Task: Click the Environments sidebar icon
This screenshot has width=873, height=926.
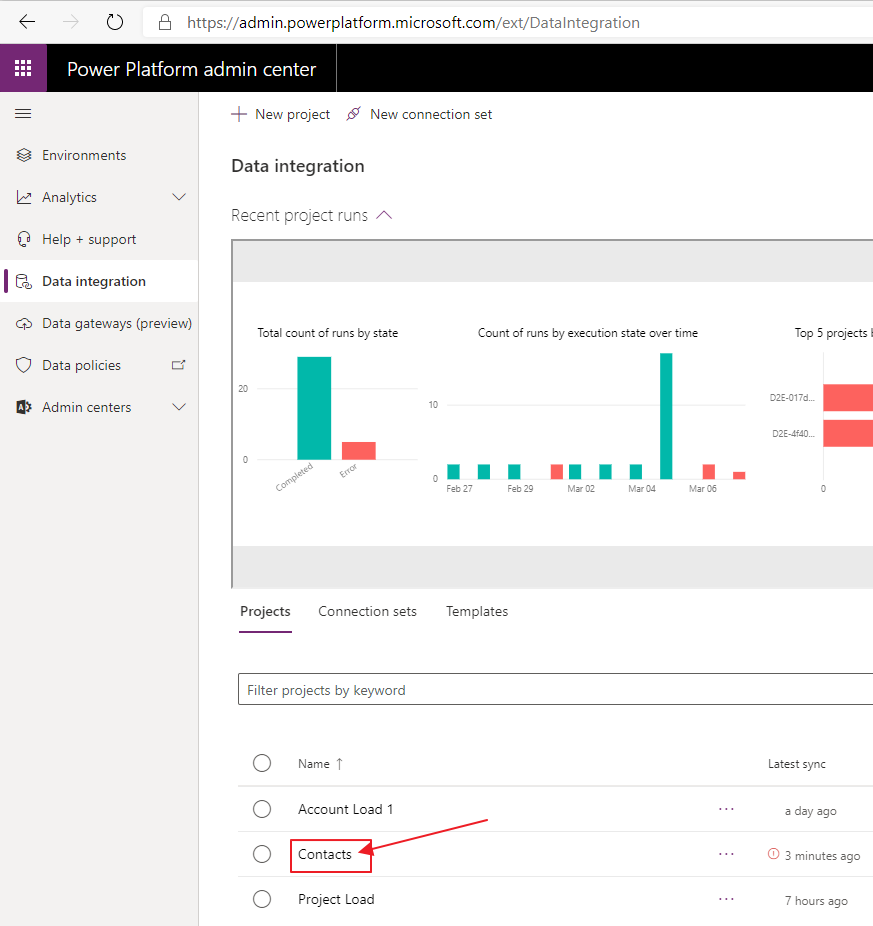Action: (24, 155)
